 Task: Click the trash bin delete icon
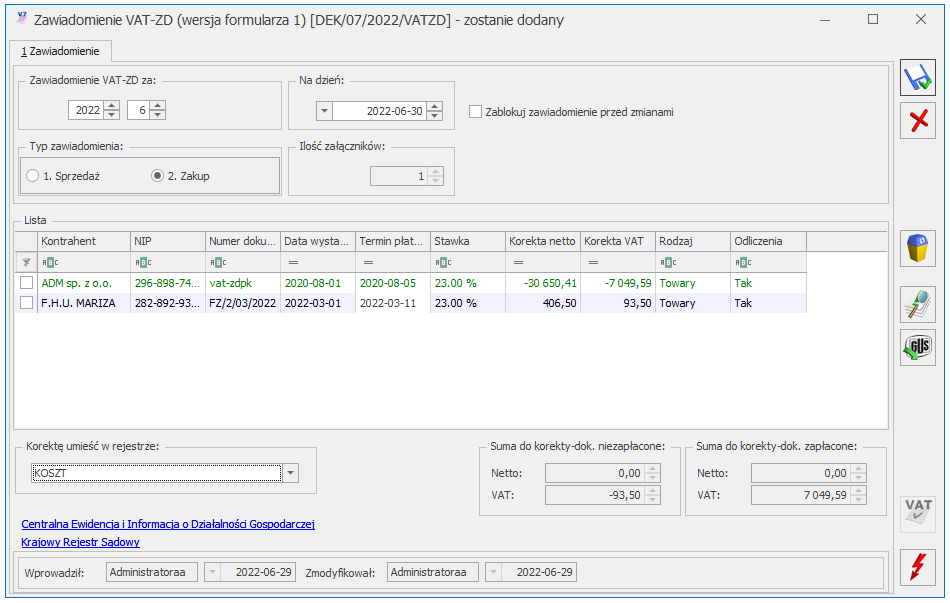click(x=917, y=248)
